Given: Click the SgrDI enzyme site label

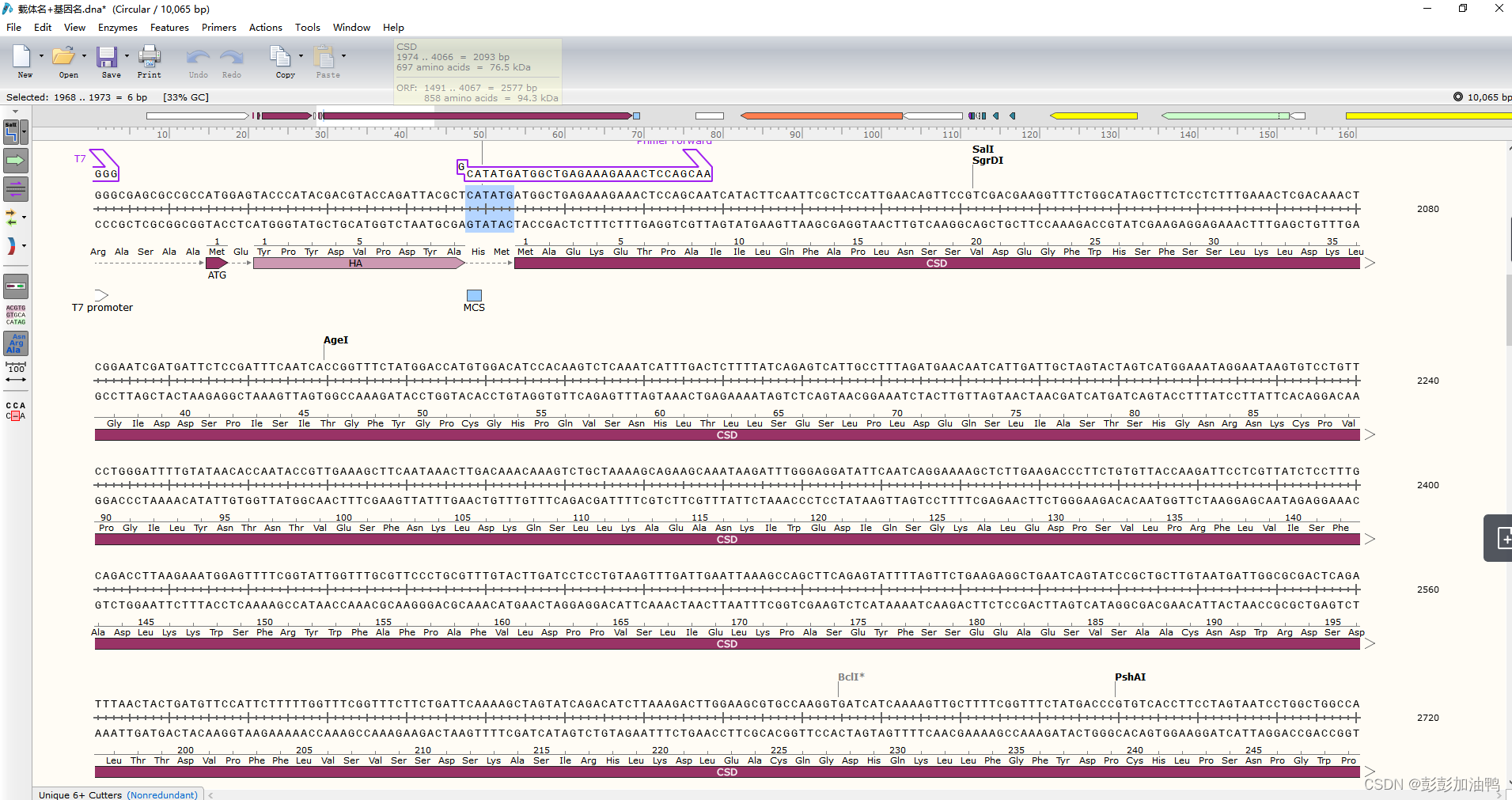Looking at the screenshot, I should (987, 160).
